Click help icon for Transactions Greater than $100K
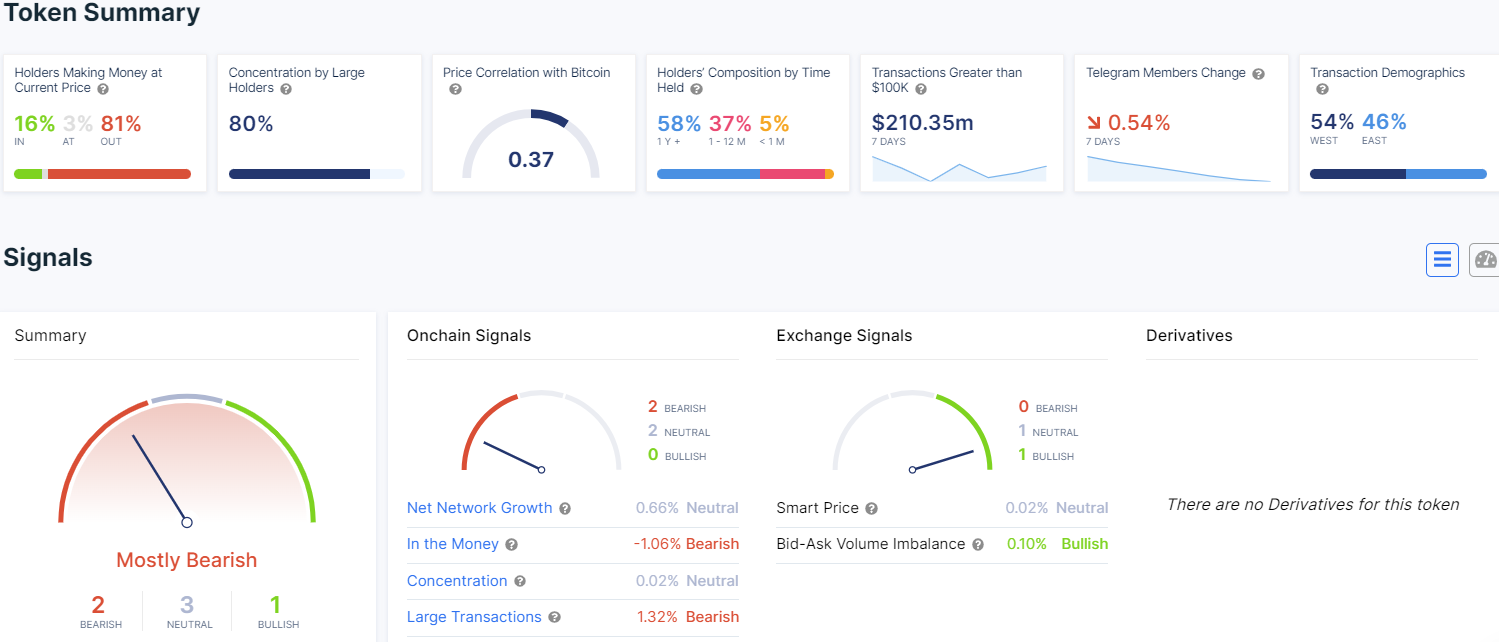Viewport: 1499px width, 642px height. [x=920, y=89]
